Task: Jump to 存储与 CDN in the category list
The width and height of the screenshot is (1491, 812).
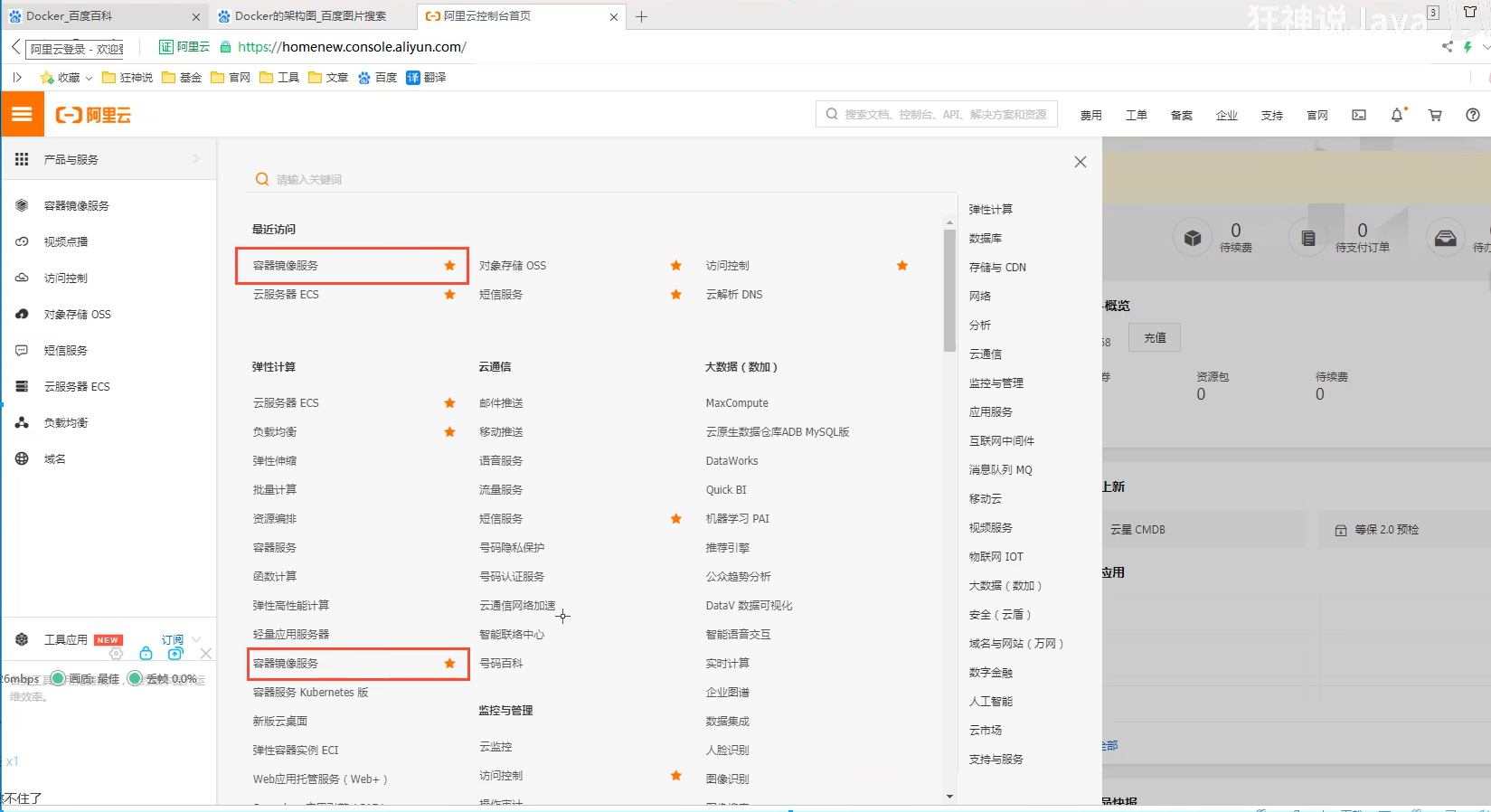Action: [x=997, y=267]
